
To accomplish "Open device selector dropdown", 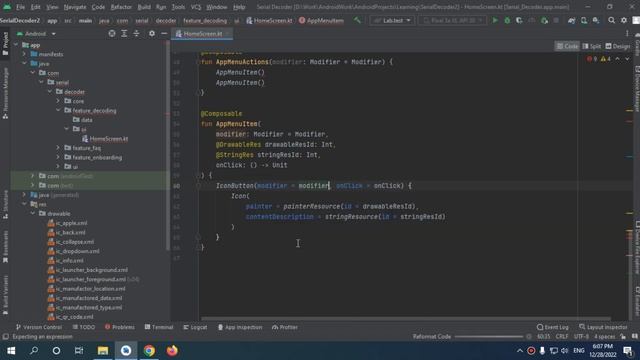I will click(452, 20).
